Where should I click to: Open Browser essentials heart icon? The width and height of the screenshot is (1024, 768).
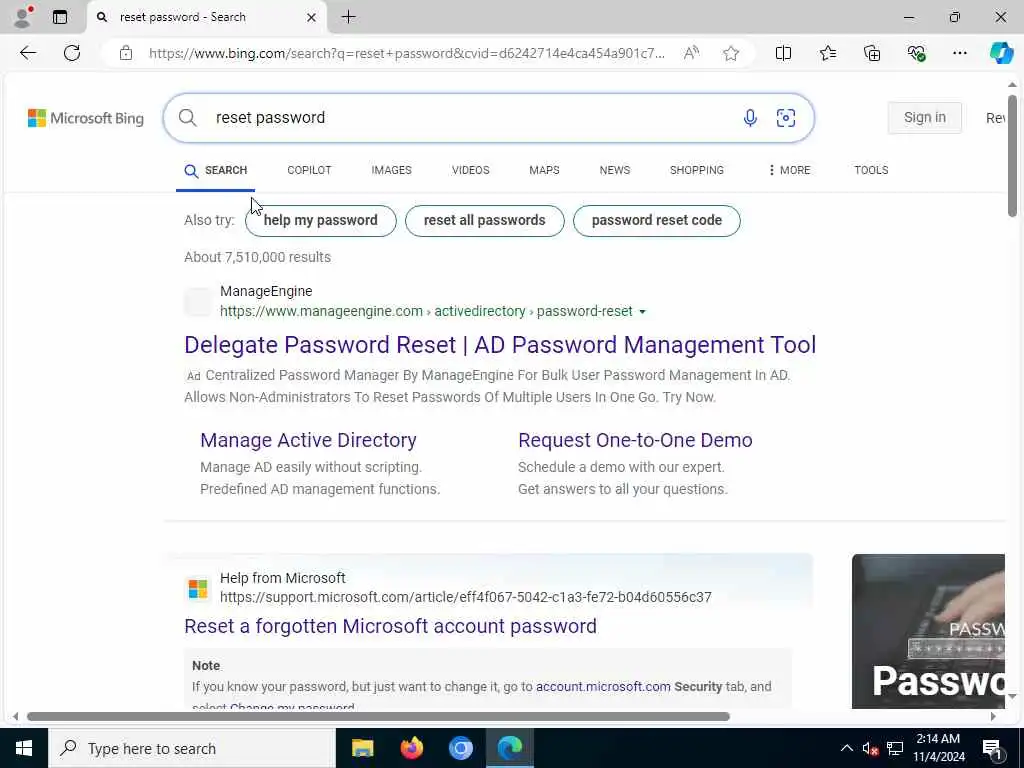916,54
